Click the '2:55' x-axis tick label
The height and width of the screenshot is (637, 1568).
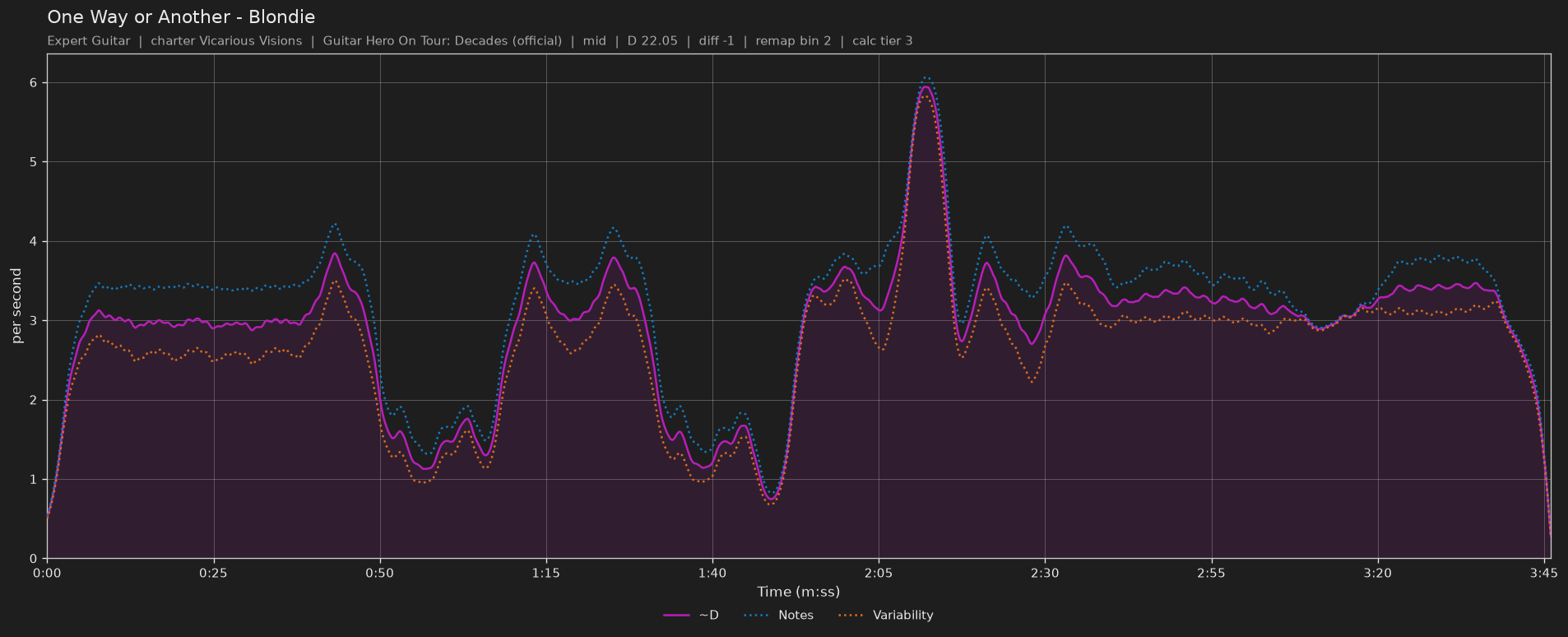[x=1211, y=573]
